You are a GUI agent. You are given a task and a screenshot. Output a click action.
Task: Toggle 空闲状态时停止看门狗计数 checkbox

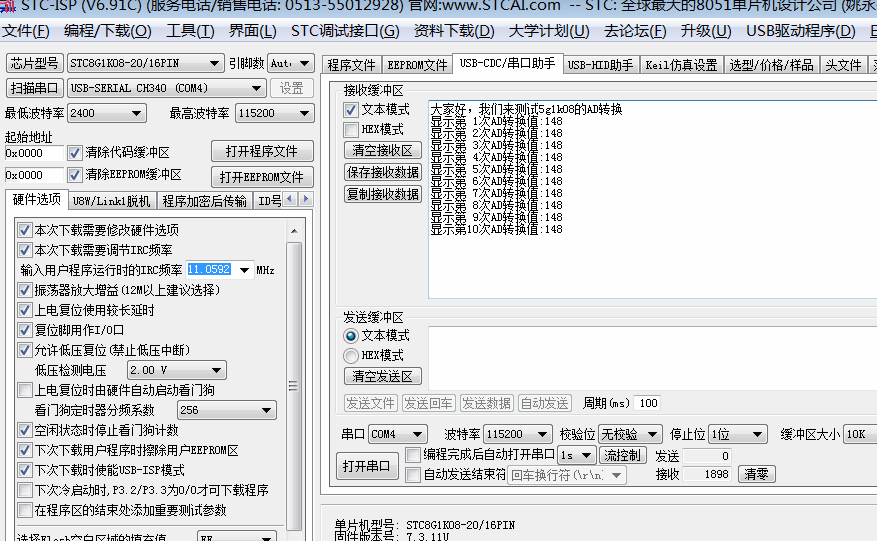coord(24,430)
